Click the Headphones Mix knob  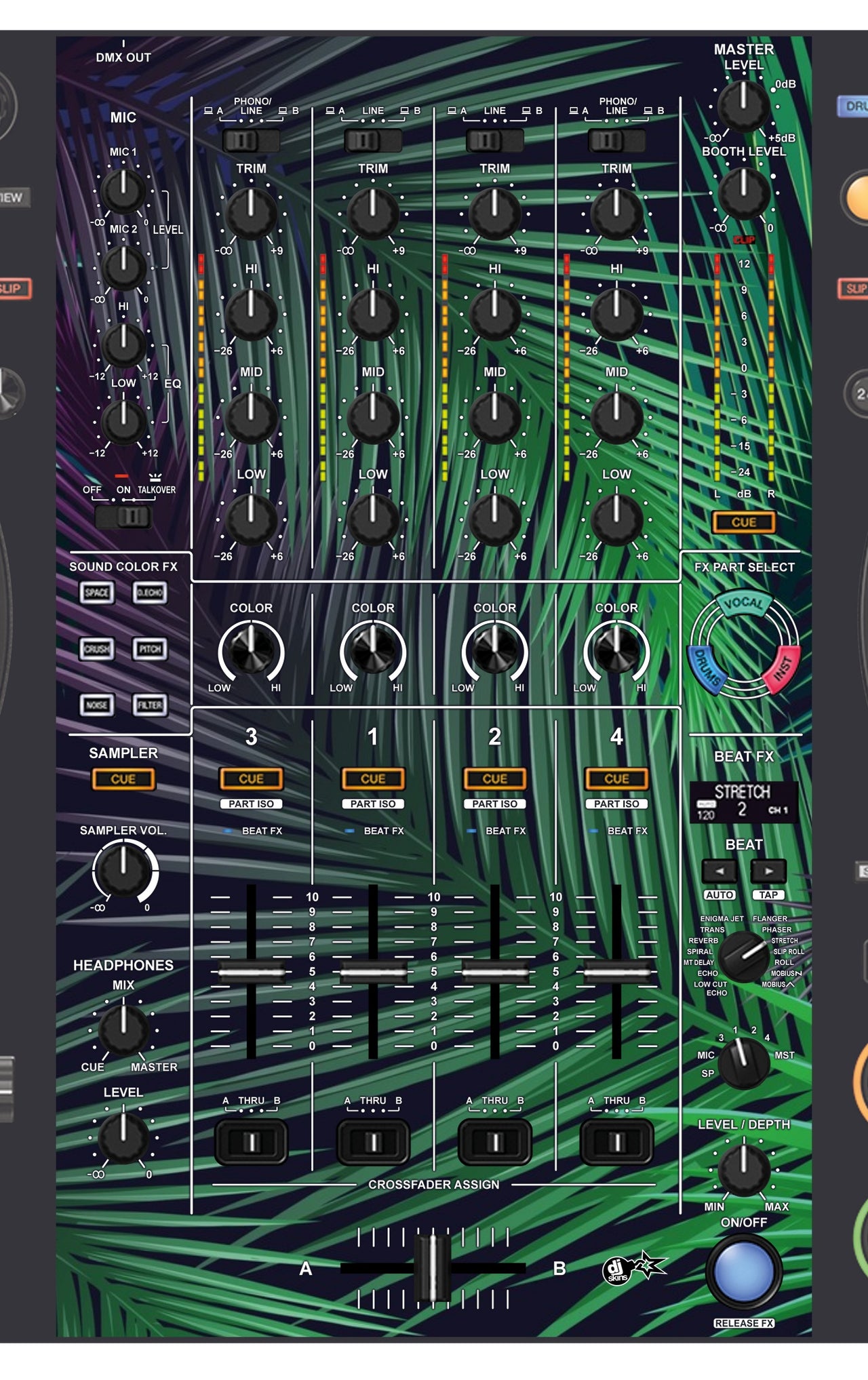pos(123,1030)
